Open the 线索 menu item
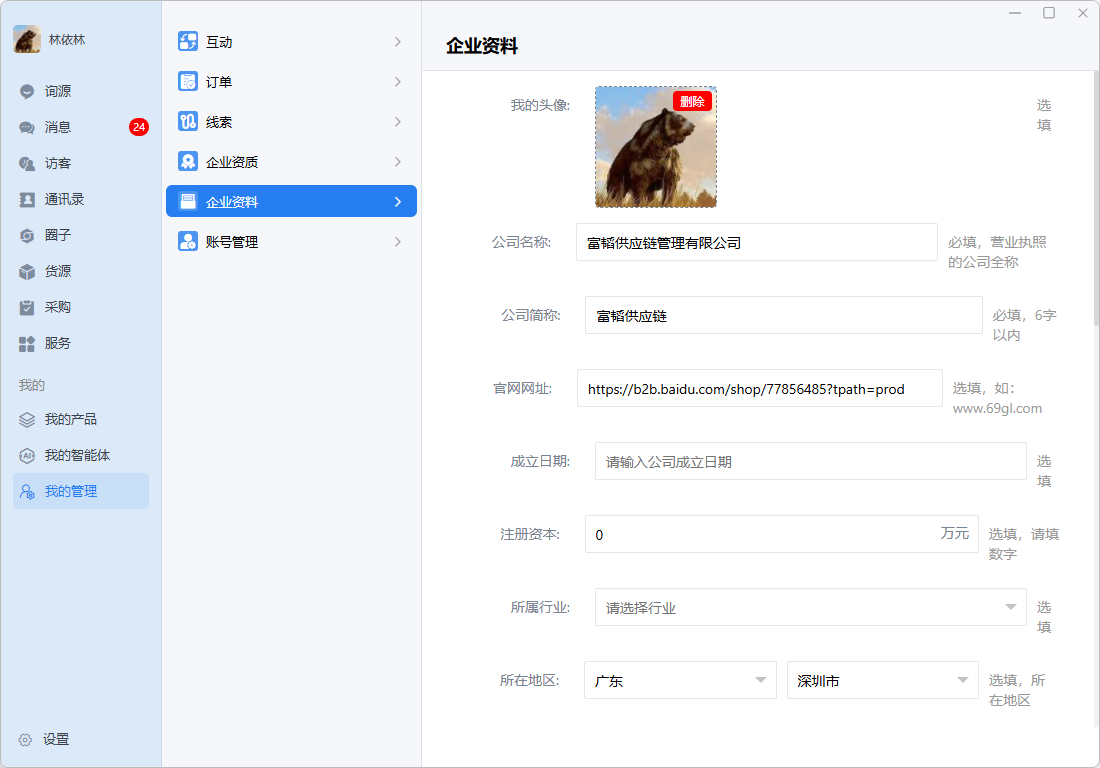 point(291,121)
